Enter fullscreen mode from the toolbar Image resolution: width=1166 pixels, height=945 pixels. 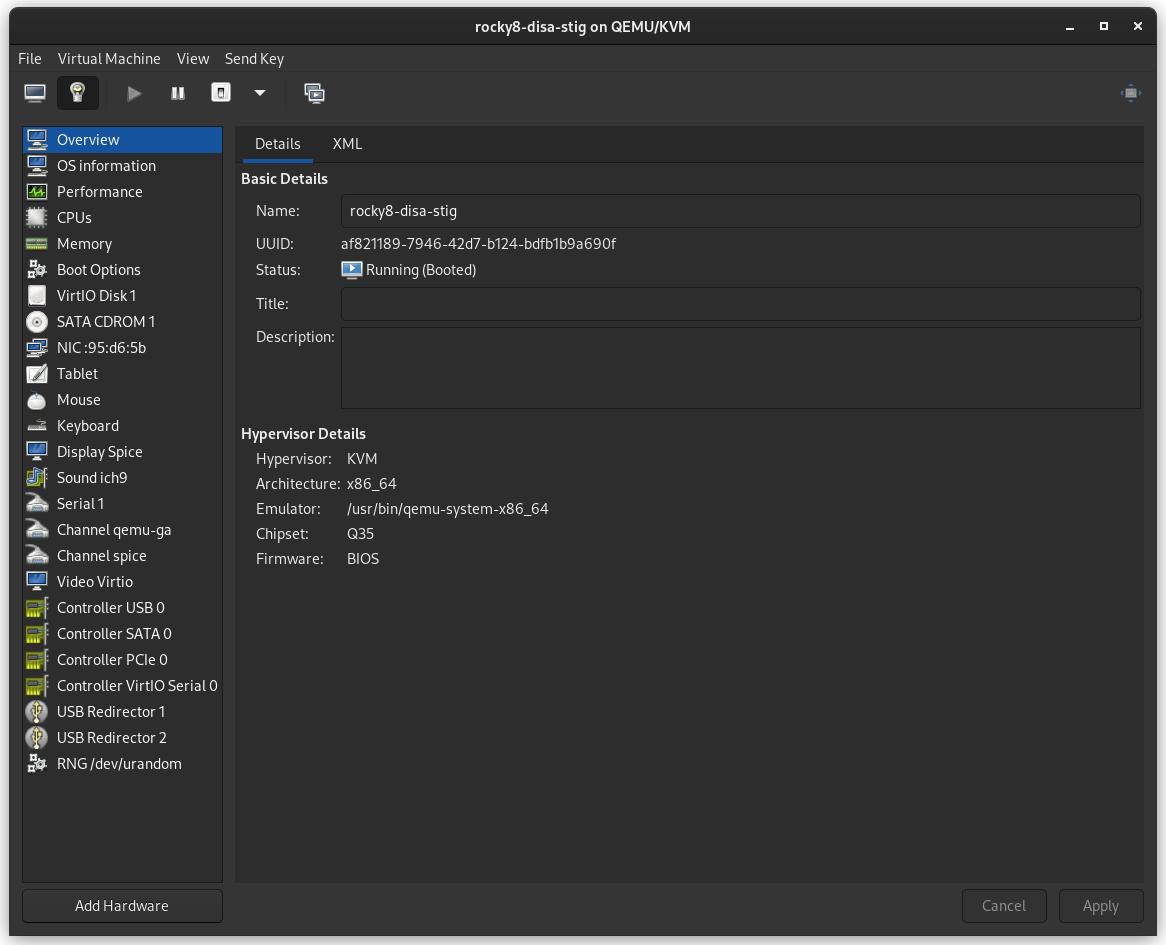[1130, 93]
